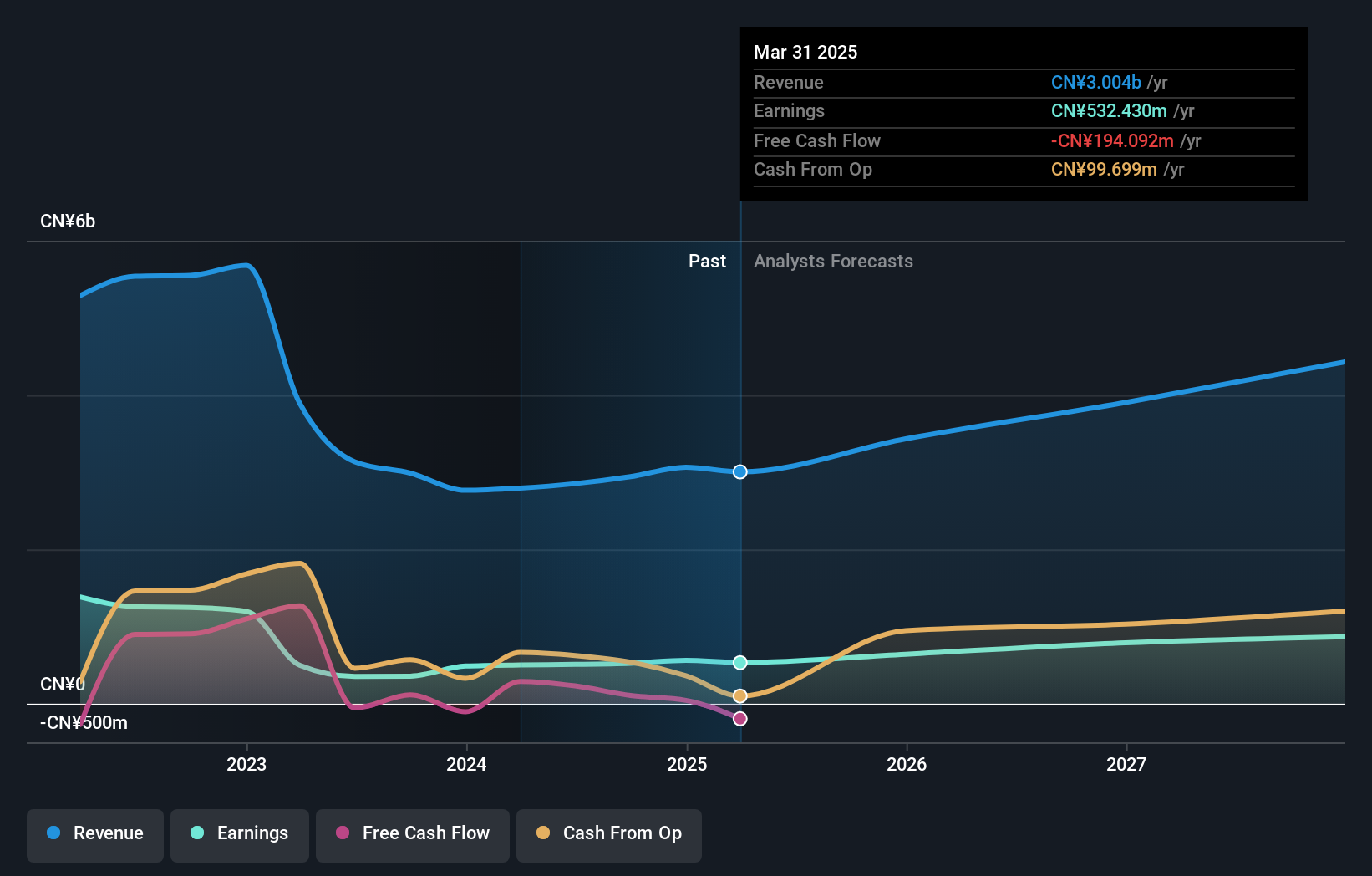Screen dimensions: 1372x876
Task: Click the -CN¥194.092m free cash flow value
Action: (1112, 141)
